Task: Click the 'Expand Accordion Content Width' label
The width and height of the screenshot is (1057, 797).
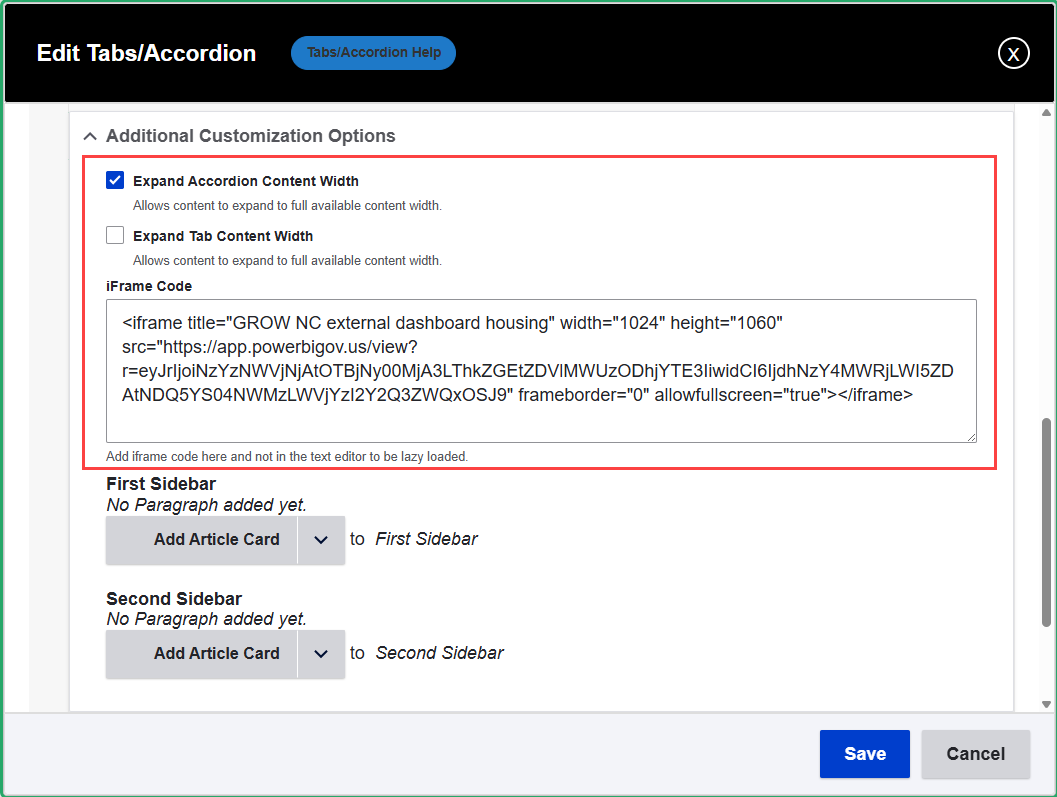Action: click(x=245, y=181)
